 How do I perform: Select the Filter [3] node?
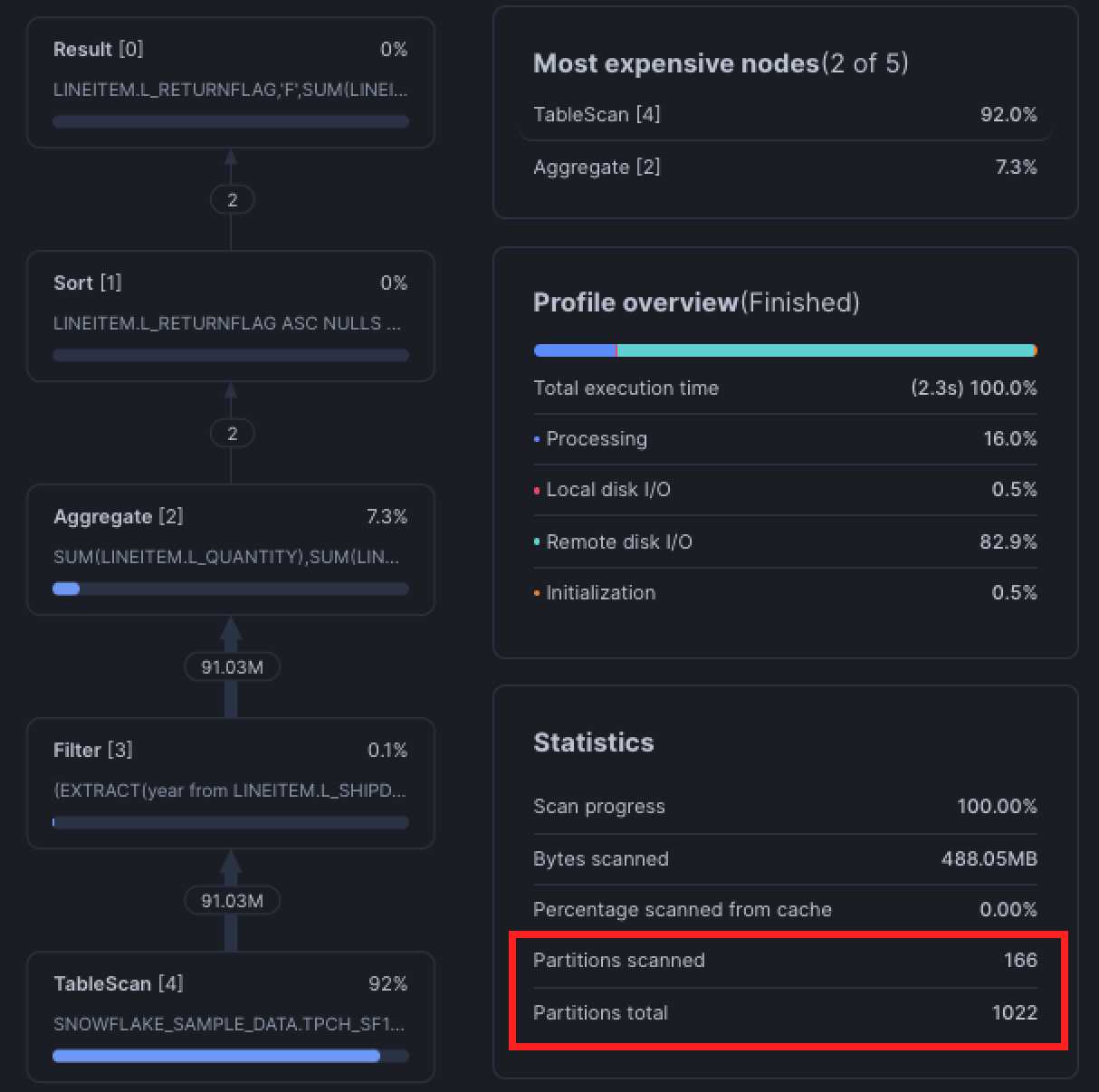tap(230, 782)
